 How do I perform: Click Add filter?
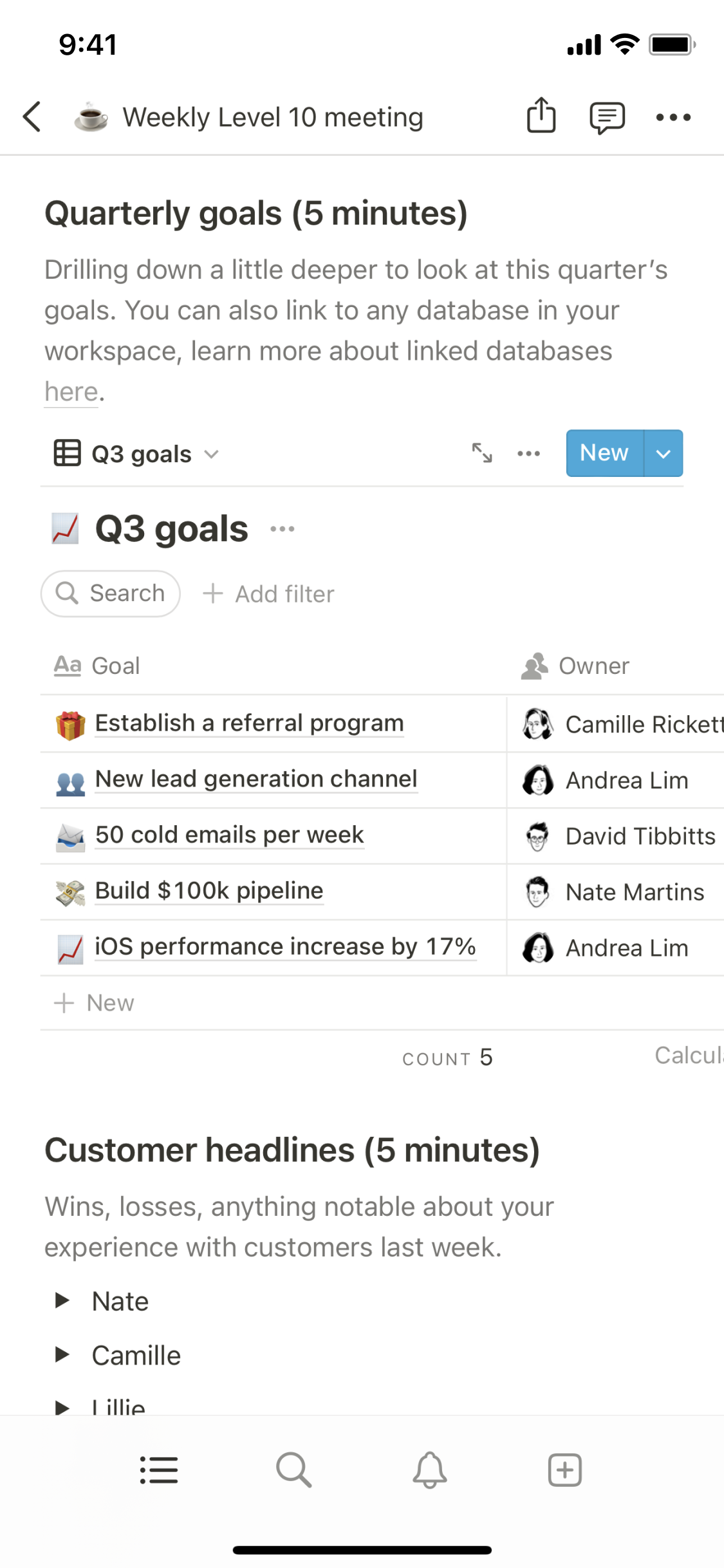269,593
